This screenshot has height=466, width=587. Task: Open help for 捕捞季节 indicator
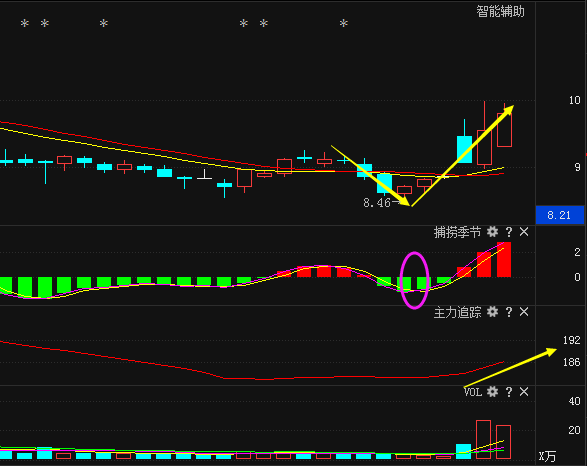click(509, 232)
